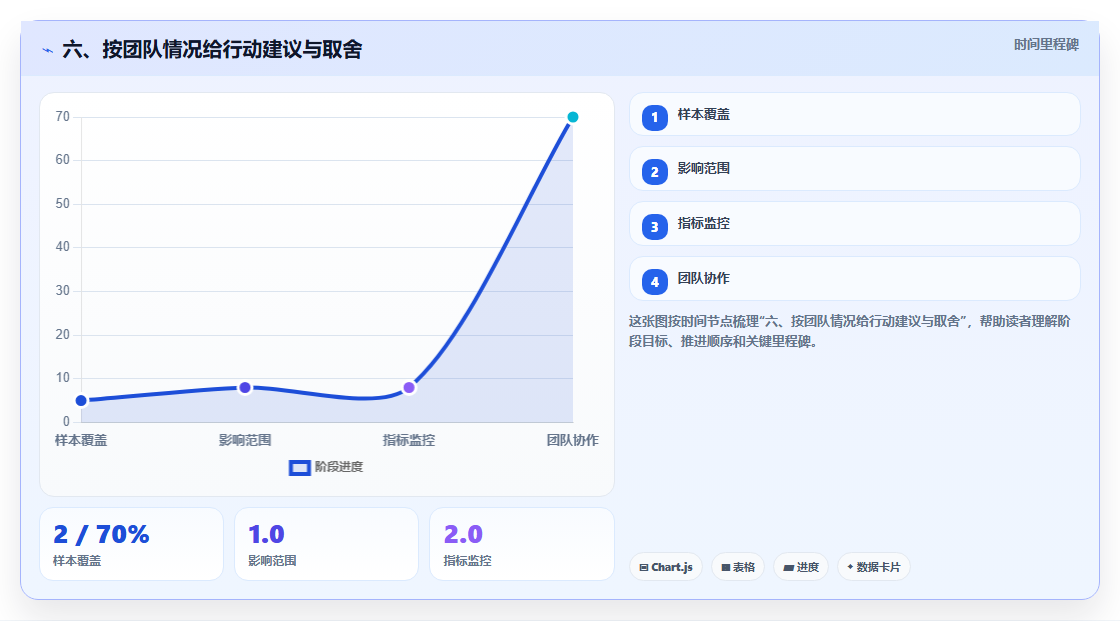Click the numbered badge 3 for 指标监控

point(654,227)
